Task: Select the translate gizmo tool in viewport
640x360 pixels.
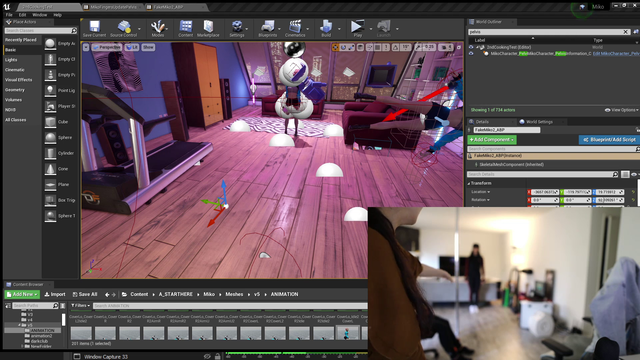Action: [x=336, y=47]
